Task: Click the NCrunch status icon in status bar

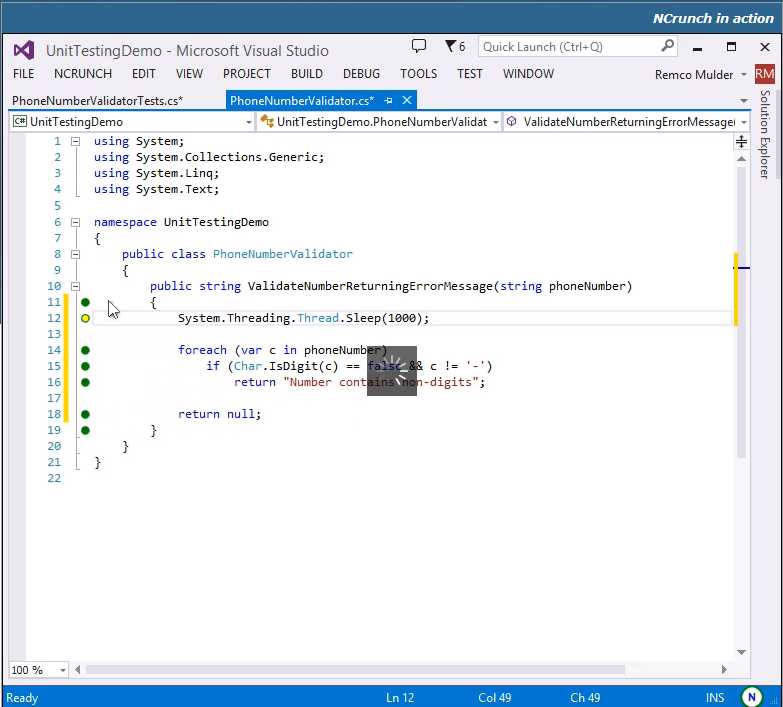Action: point(752,697)
